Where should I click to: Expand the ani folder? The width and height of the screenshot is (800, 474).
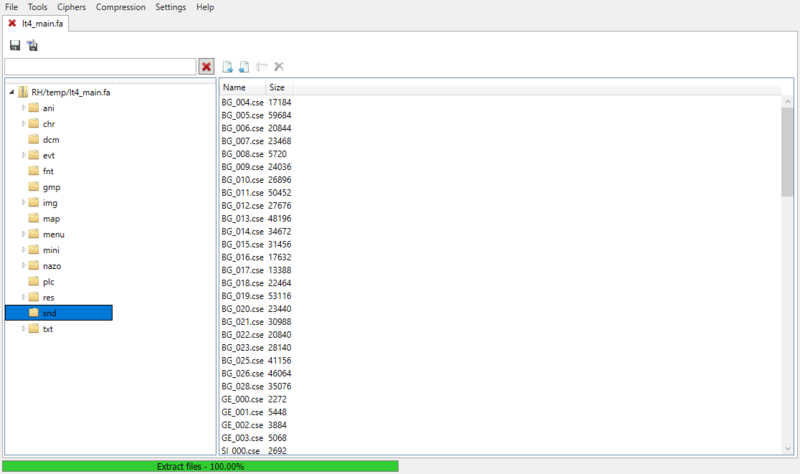point(23,108)
